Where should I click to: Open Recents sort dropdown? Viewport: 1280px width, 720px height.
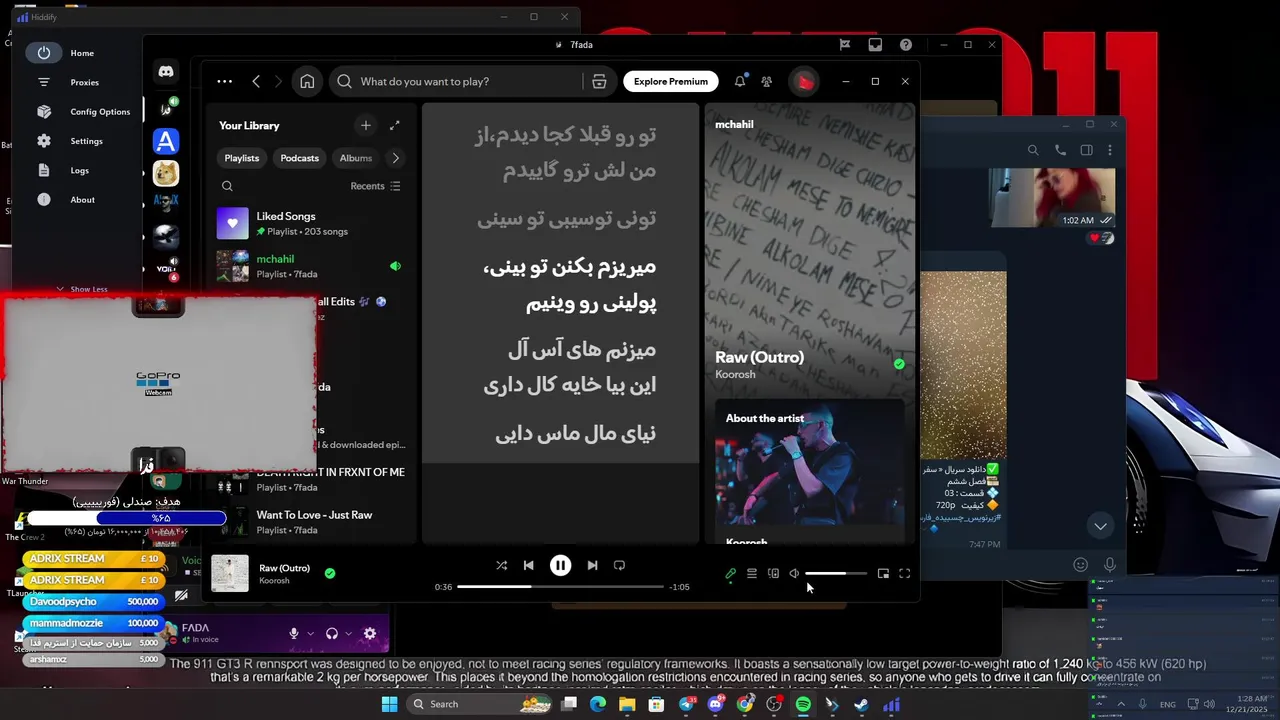(375, 186)
